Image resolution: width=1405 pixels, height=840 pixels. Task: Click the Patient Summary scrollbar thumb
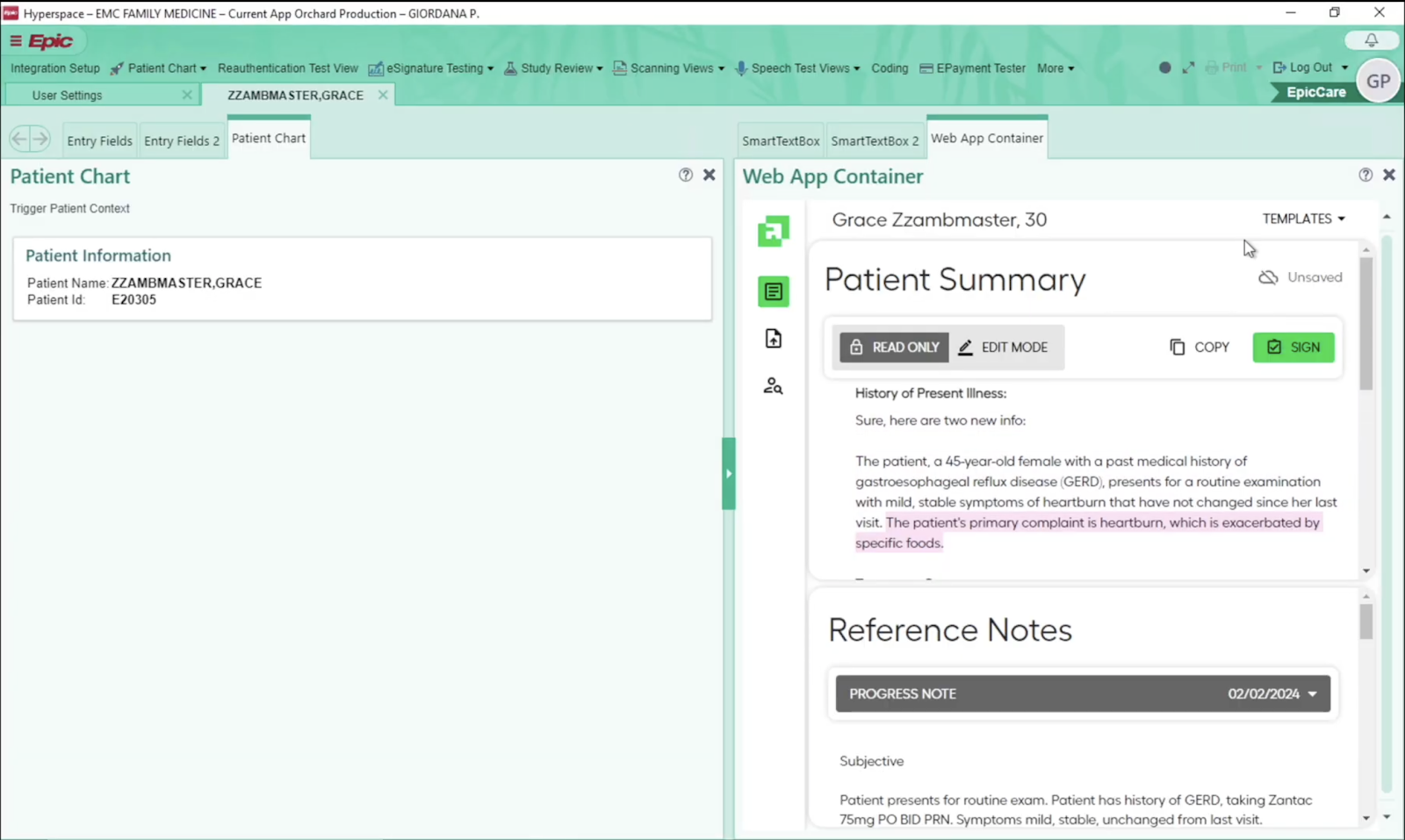(1365, 323)
